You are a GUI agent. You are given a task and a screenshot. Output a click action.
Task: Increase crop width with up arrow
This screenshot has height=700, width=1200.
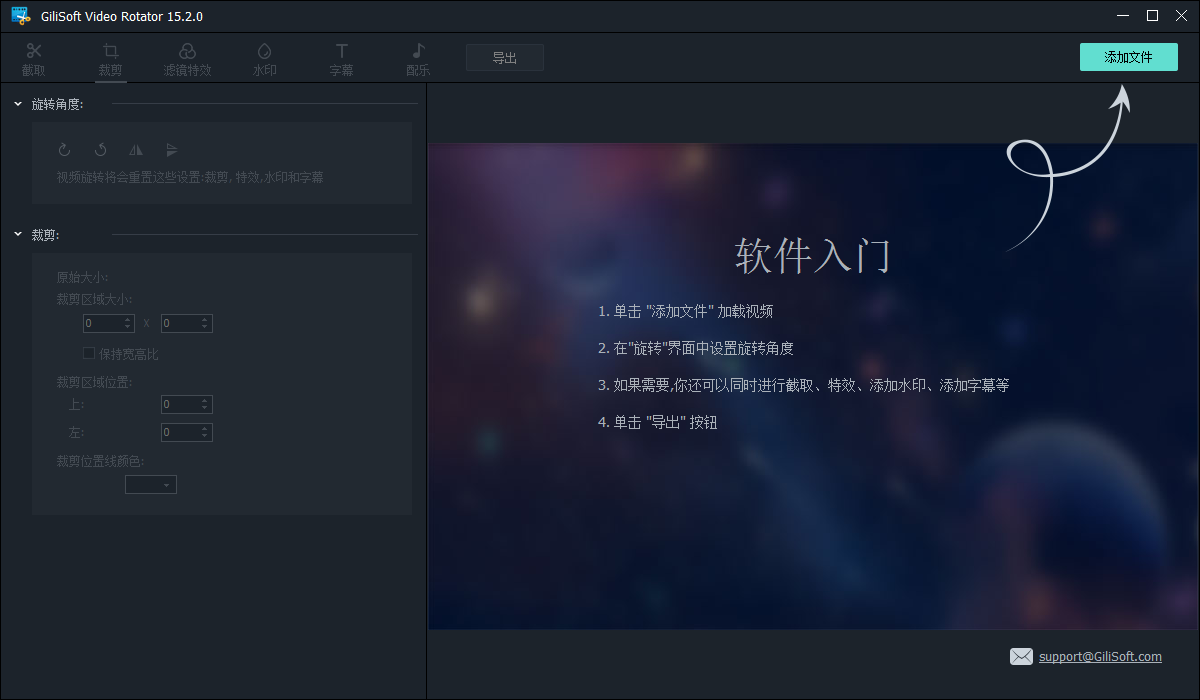(x=127, y=319)
